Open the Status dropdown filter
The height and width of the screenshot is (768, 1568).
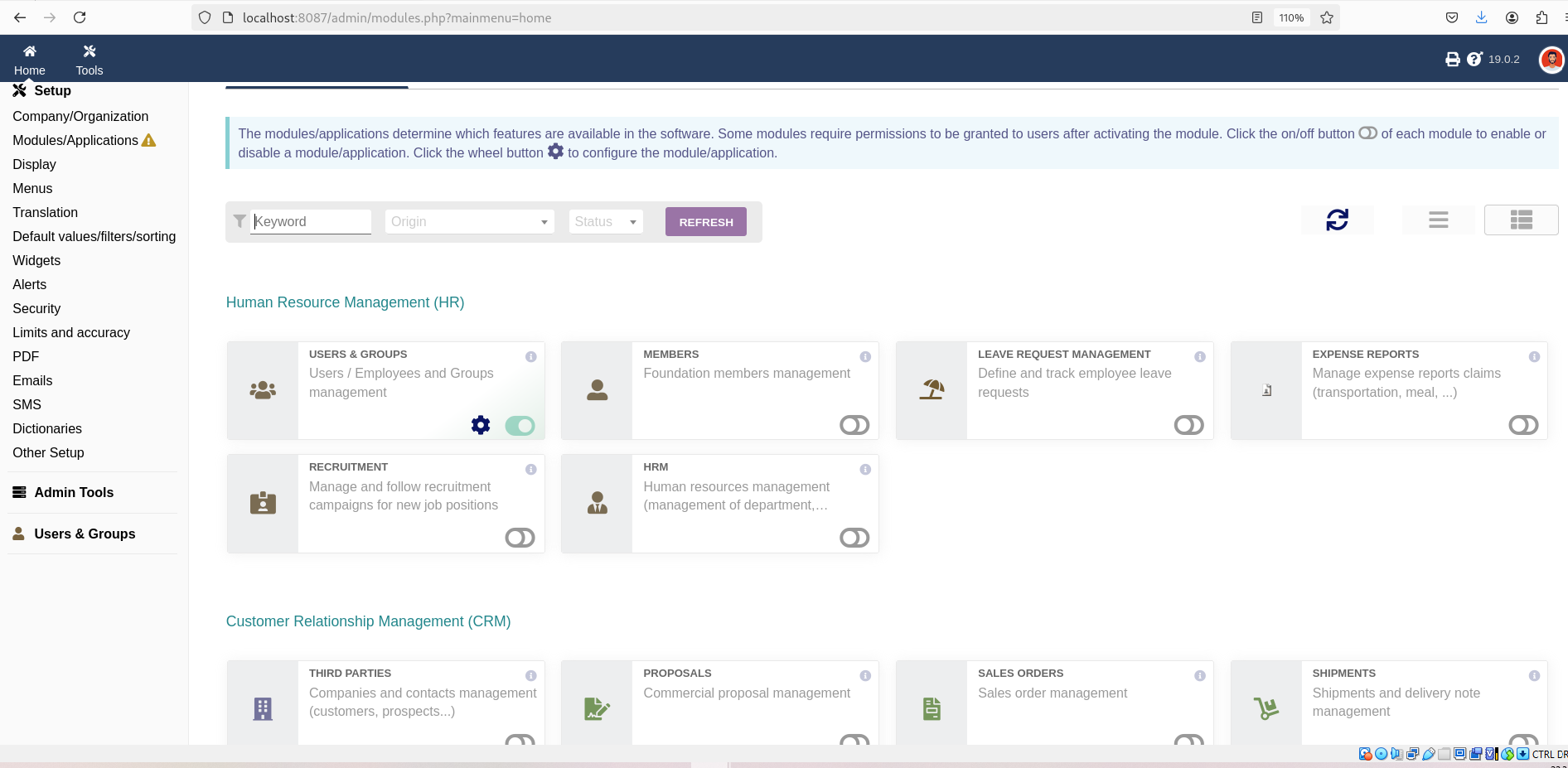click(x=606, y=222)
